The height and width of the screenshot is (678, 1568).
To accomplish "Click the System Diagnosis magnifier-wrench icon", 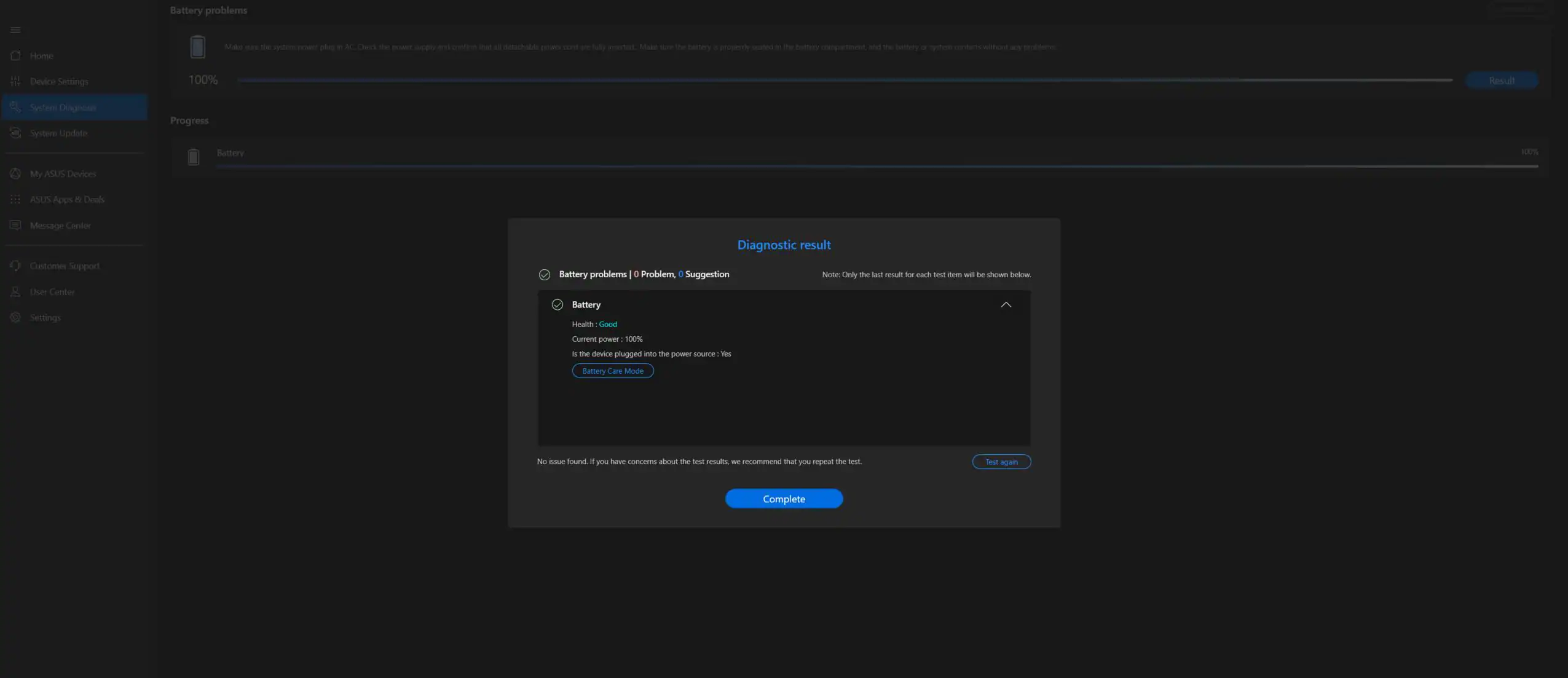I will (15, 106).
